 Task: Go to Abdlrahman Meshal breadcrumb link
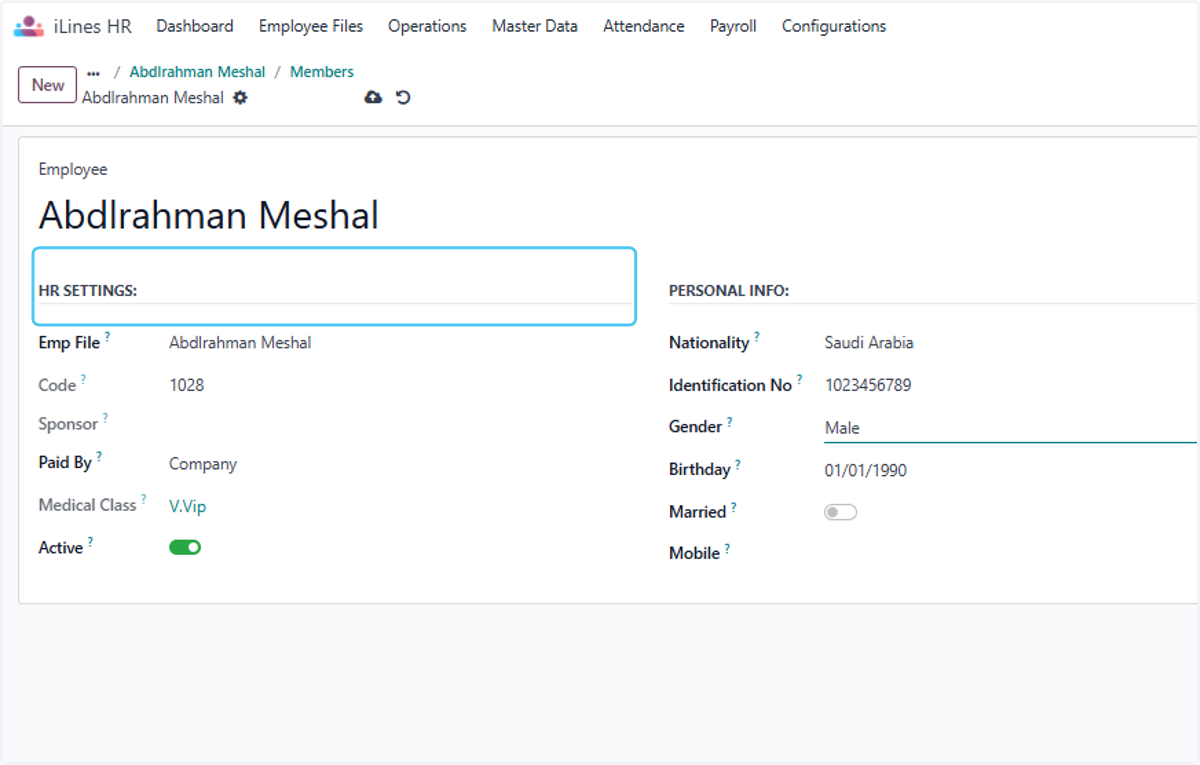pyautogui.click(x=197, y=72)
